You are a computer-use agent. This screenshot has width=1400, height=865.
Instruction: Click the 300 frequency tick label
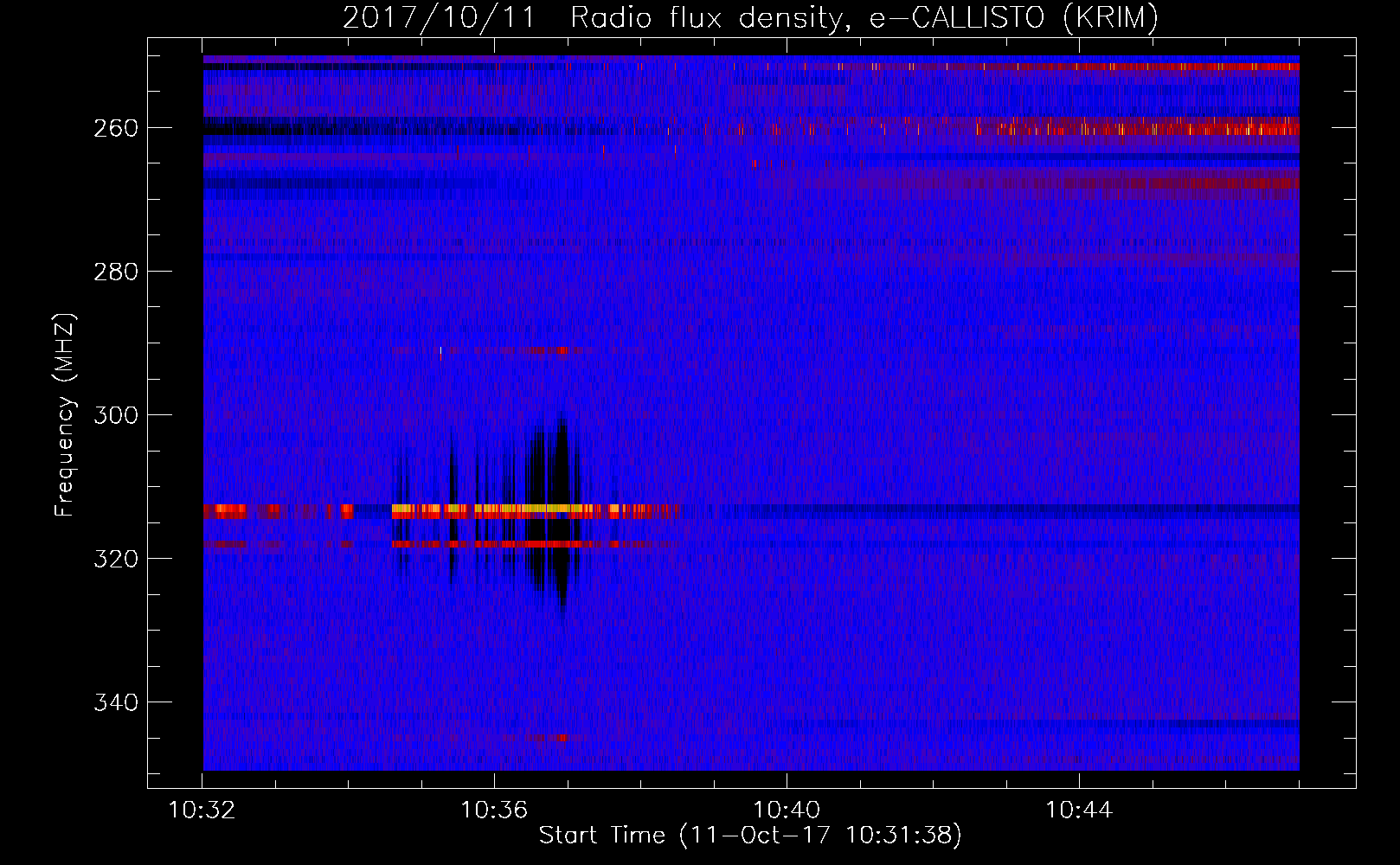tap(115, 415)
